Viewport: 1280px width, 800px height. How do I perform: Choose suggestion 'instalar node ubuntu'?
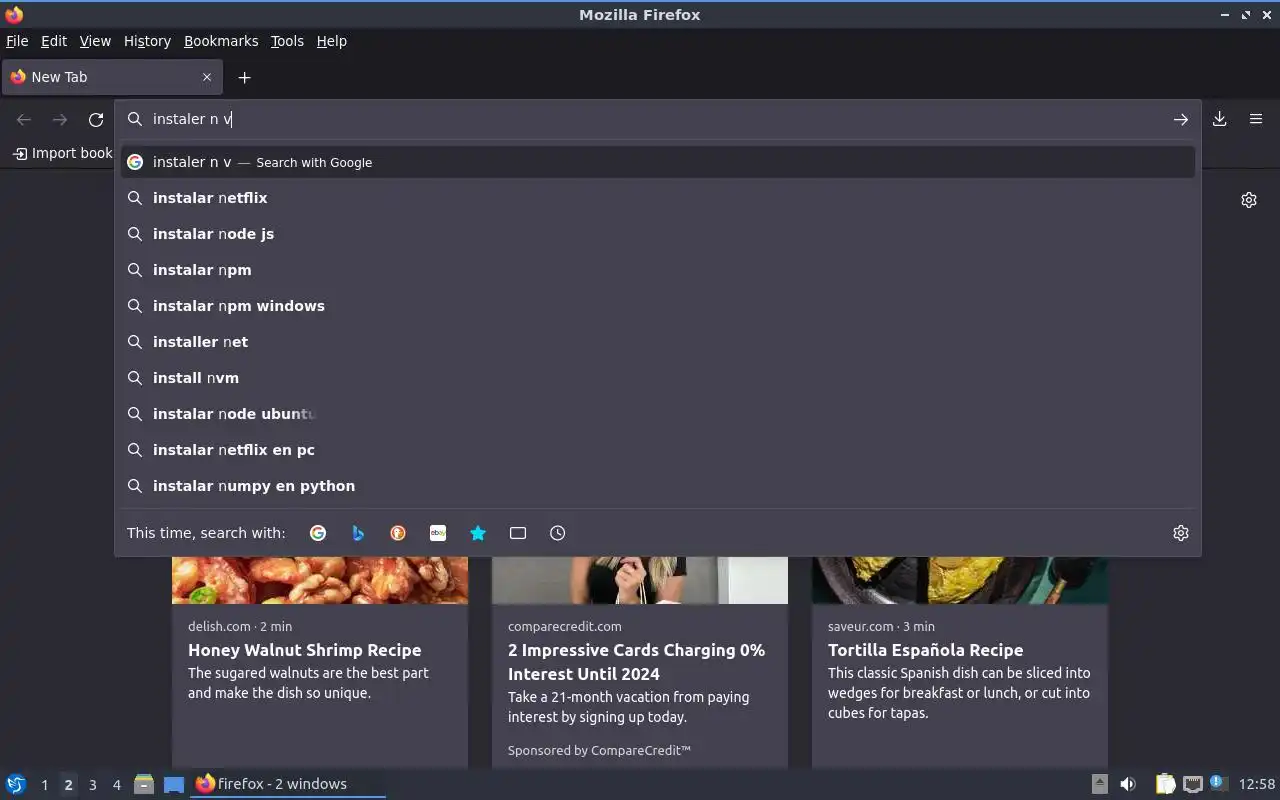pos(658,414)
